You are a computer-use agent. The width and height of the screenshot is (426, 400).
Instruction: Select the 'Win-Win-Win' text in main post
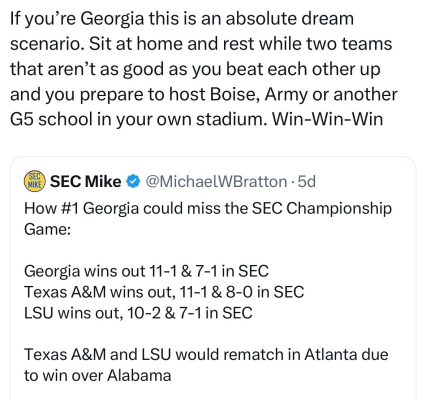pyautogui.click(x=328, y=119)
